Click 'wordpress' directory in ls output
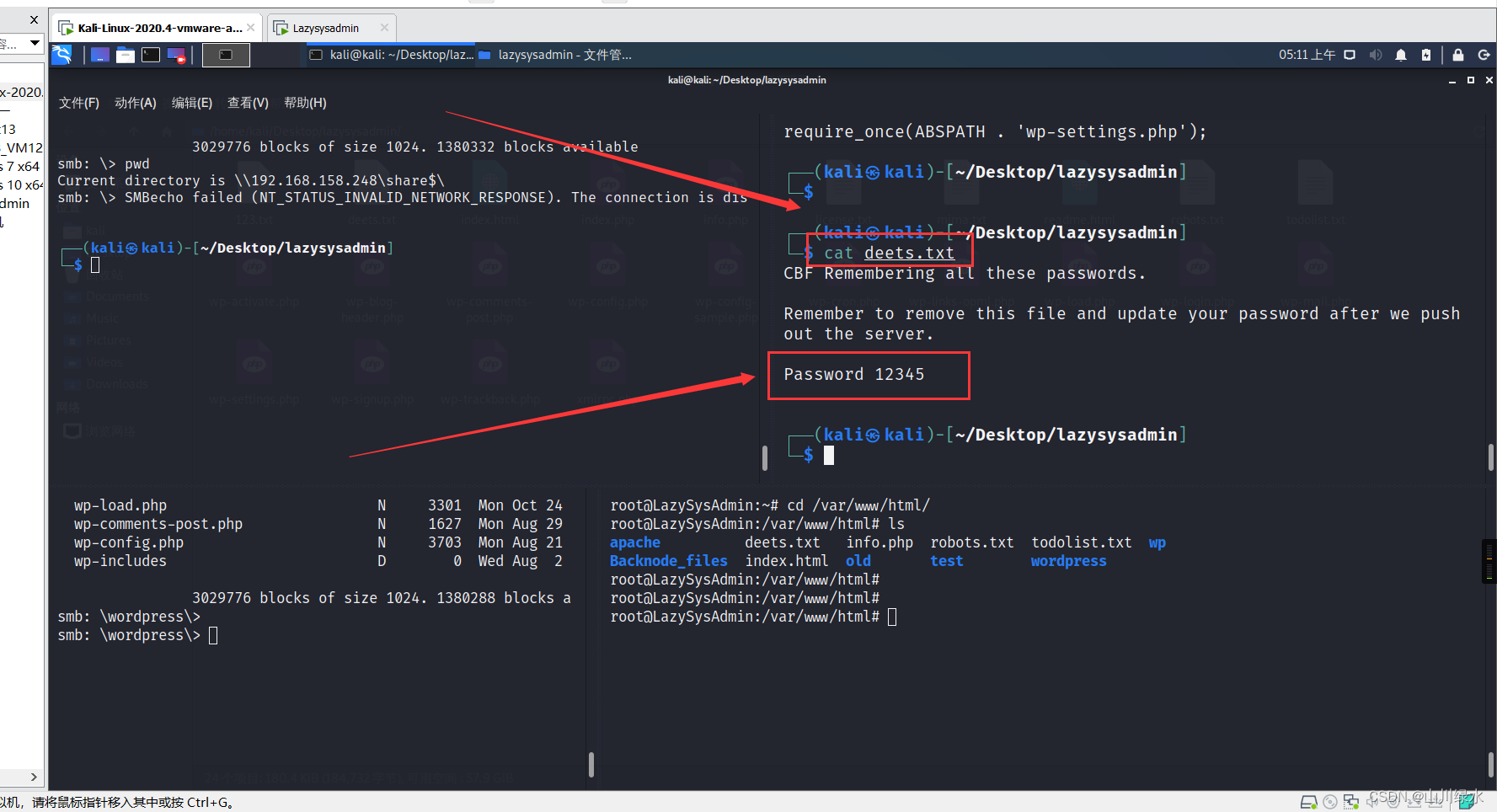The height and width of the screenshot is (812, 1497). 1068,561
